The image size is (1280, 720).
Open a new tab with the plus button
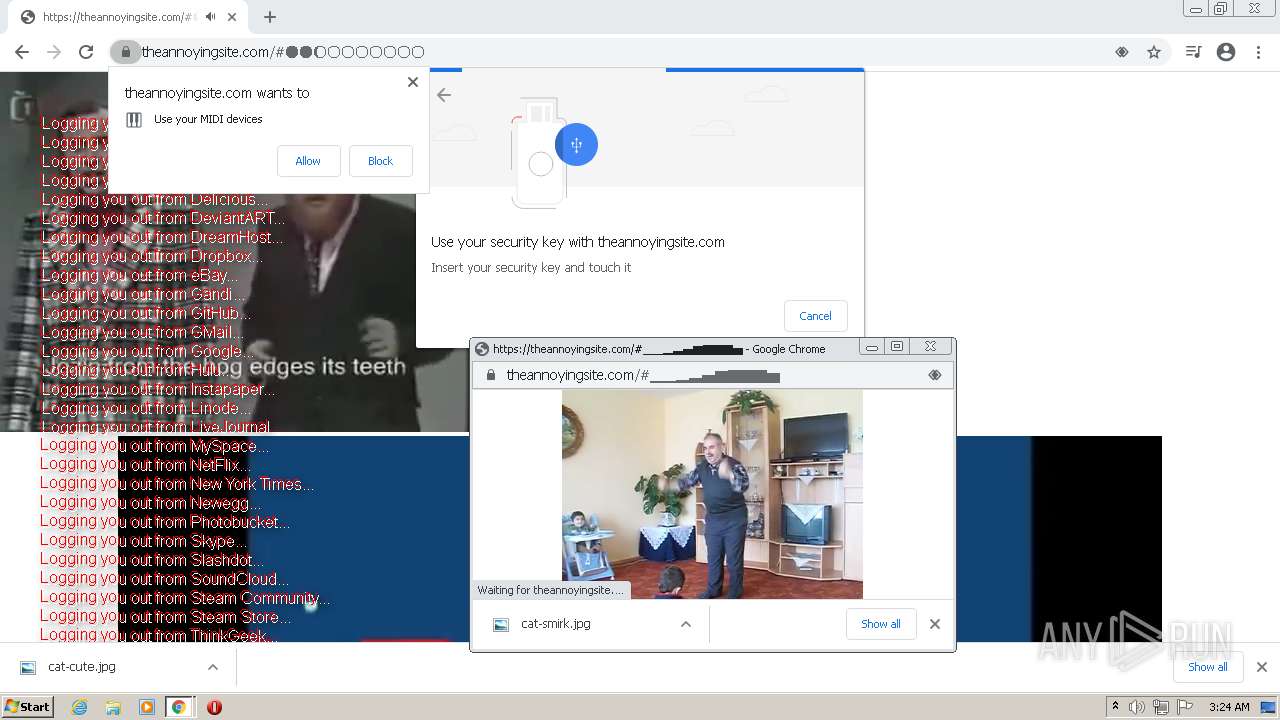pos(270,17)
